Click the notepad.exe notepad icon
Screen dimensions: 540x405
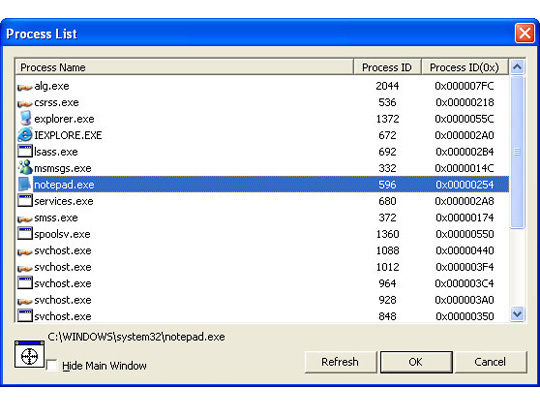pyautogui.click(x=25, y=184)
